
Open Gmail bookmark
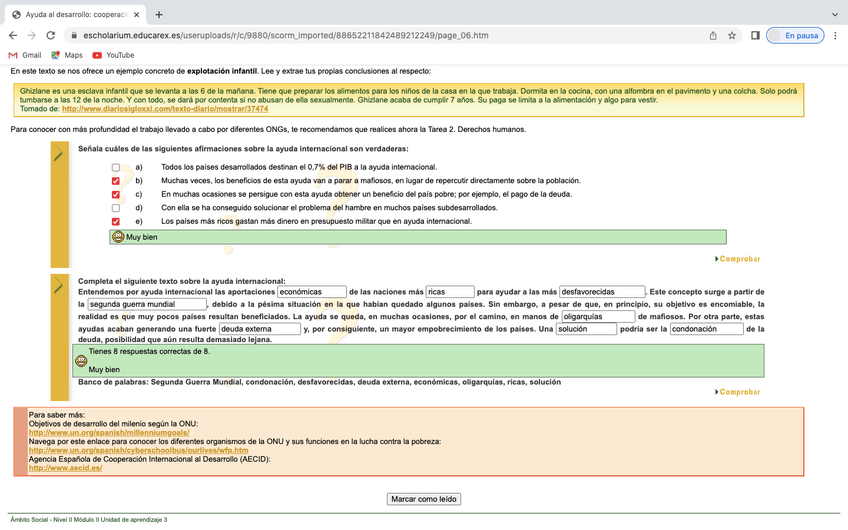click(24, 55)
